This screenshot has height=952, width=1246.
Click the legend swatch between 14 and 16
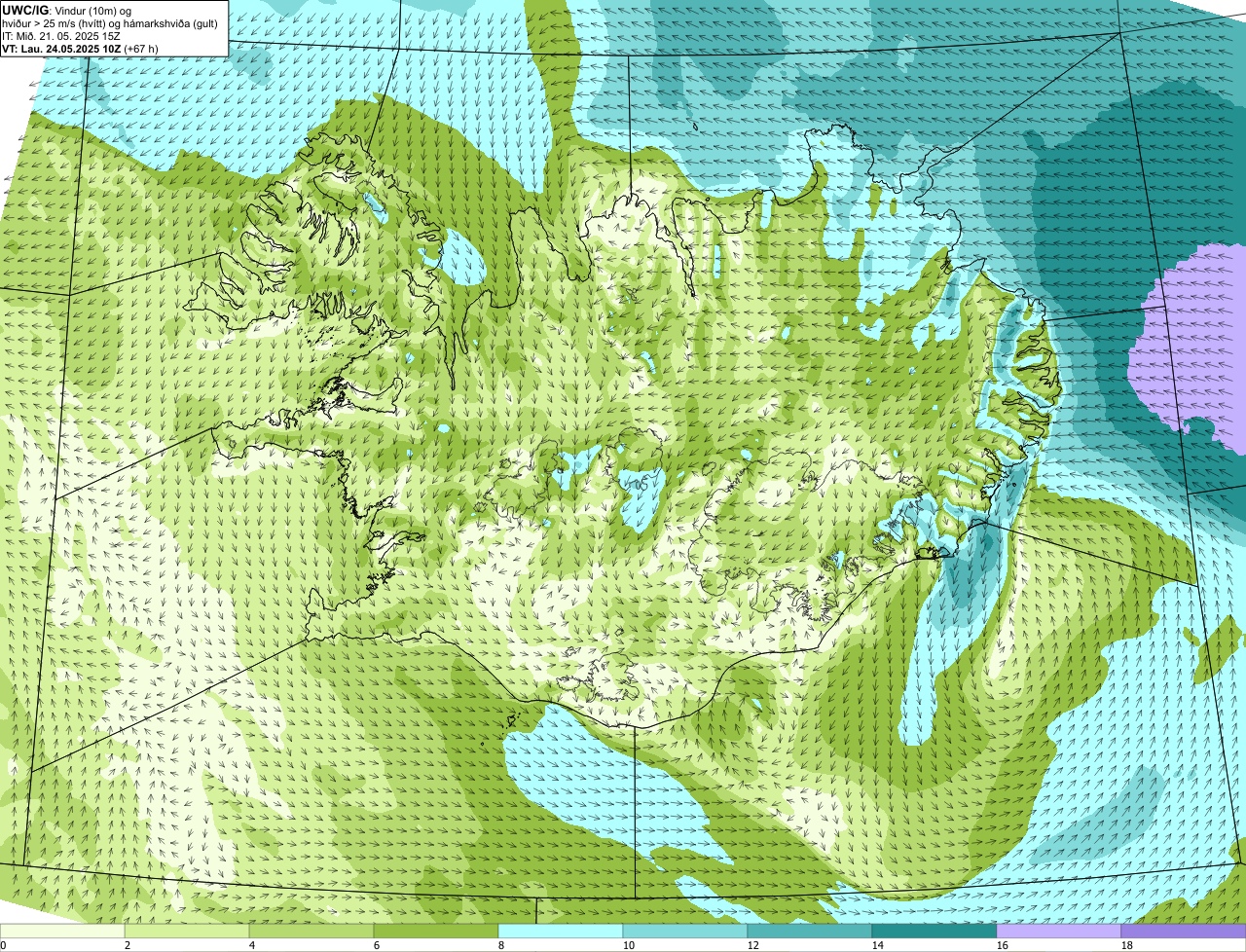pos(934,932)
